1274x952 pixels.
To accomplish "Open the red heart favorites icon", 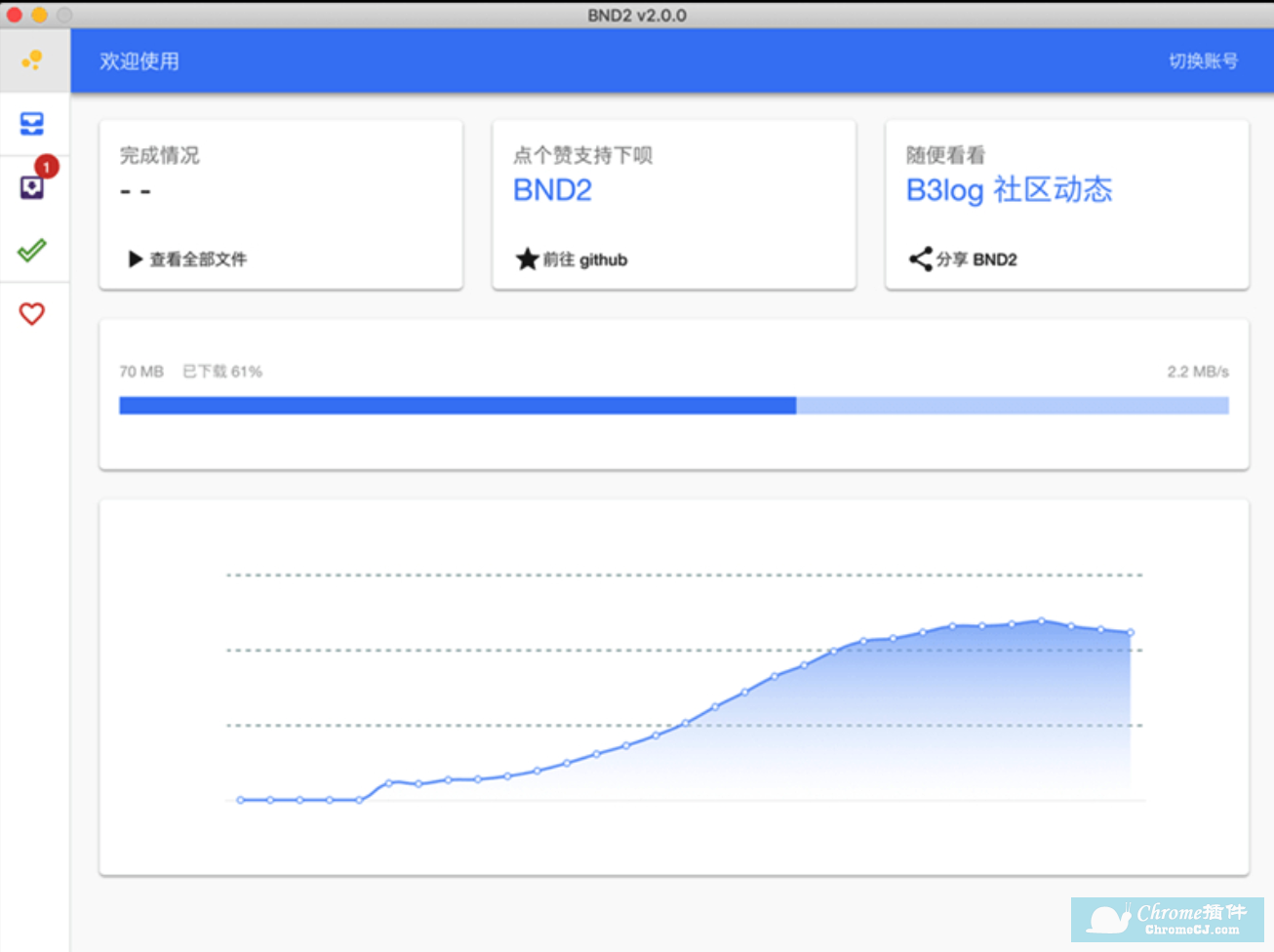I will [x=32, y=314].
